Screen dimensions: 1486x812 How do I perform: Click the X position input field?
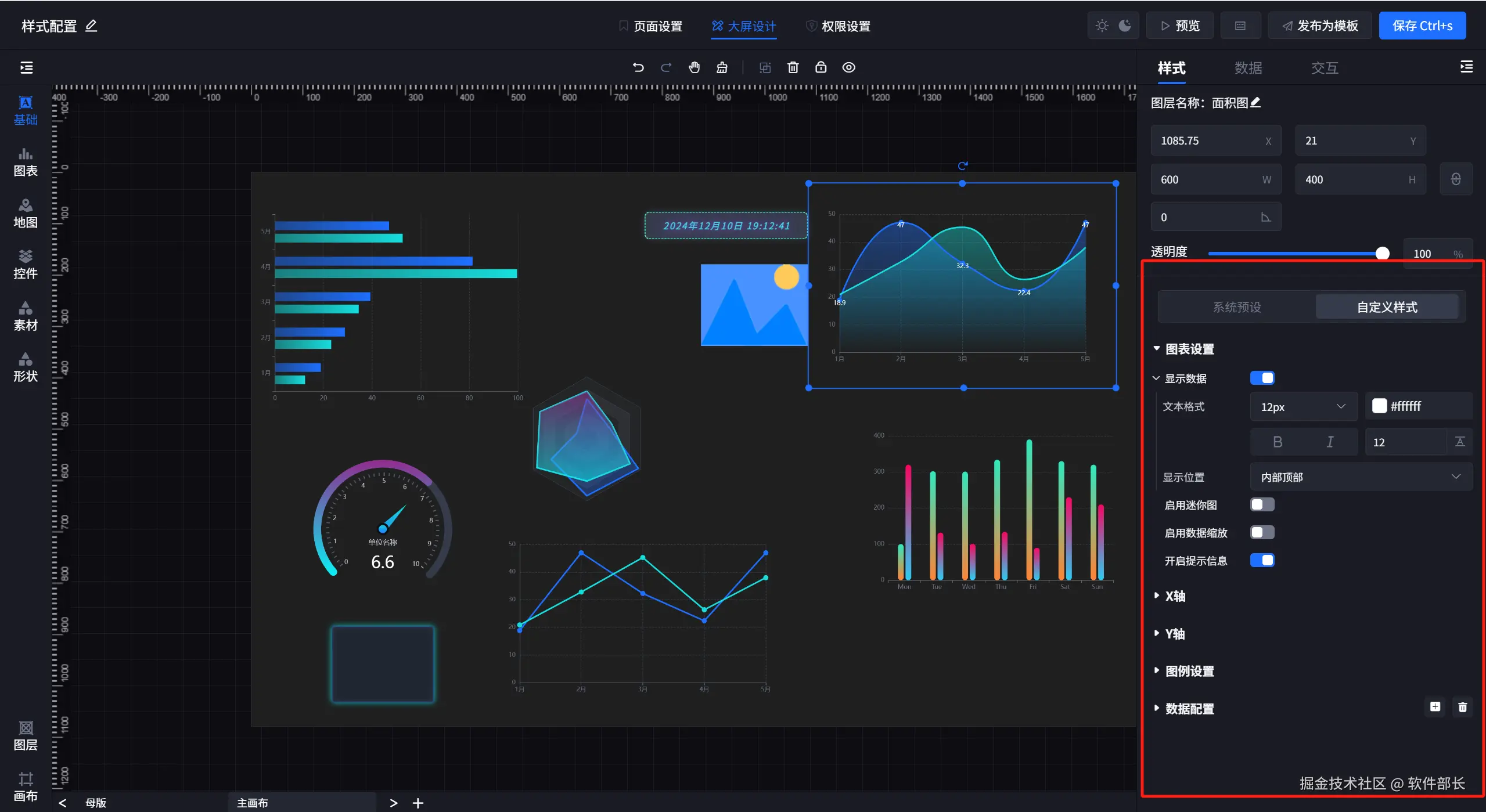coord(1209,140)
